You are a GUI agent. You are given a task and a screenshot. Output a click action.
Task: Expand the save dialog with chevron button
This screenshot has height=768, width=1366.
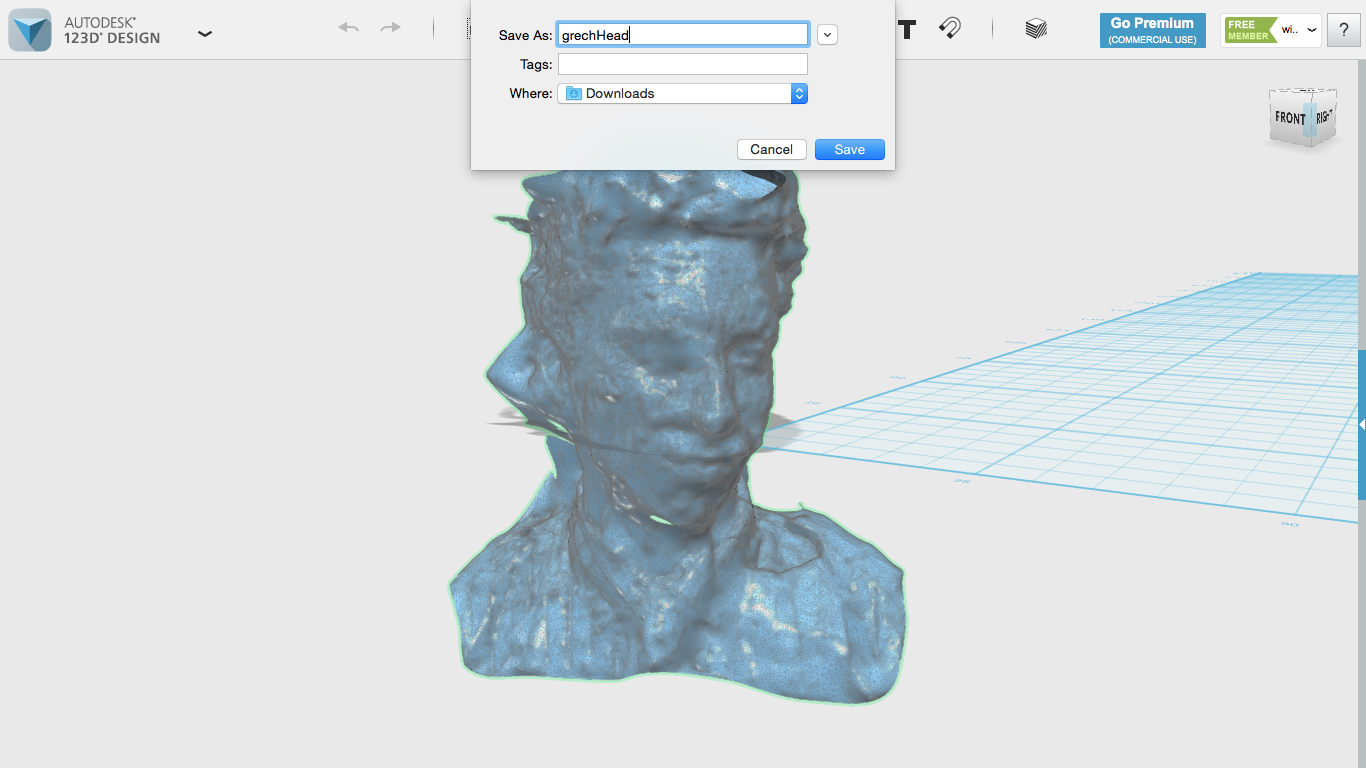click(x=827, y=35)
